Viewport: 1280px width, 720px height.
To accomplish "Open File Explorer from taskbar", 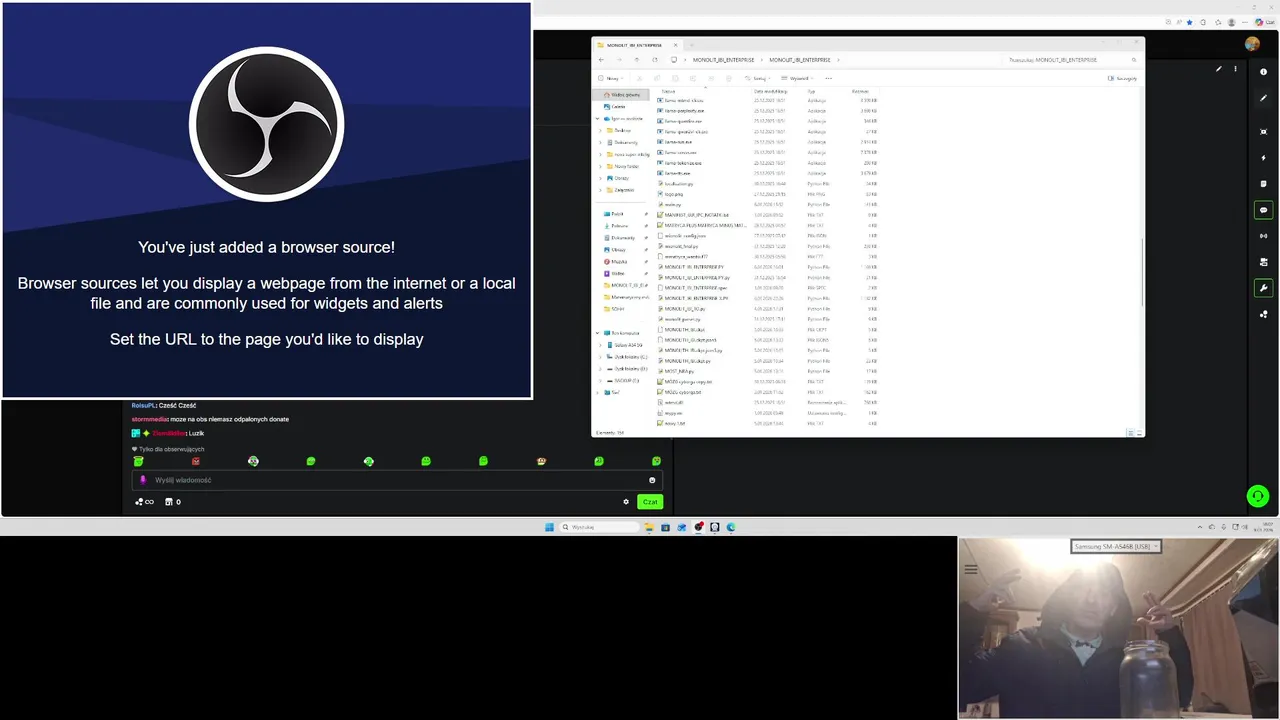I will point(649,527).
